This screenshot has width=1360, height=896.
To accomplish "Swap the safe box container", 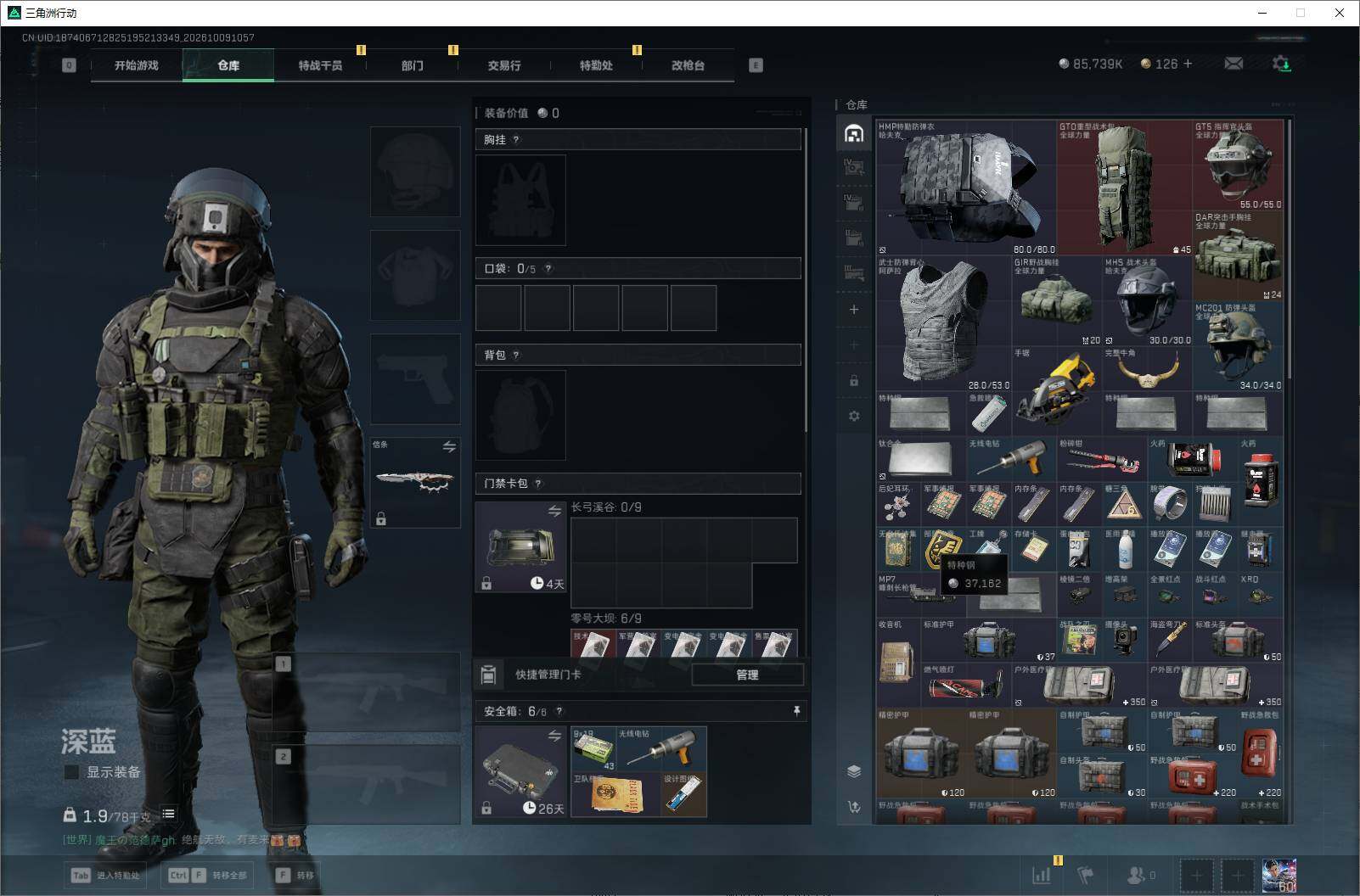I will [x=554, y=736].
